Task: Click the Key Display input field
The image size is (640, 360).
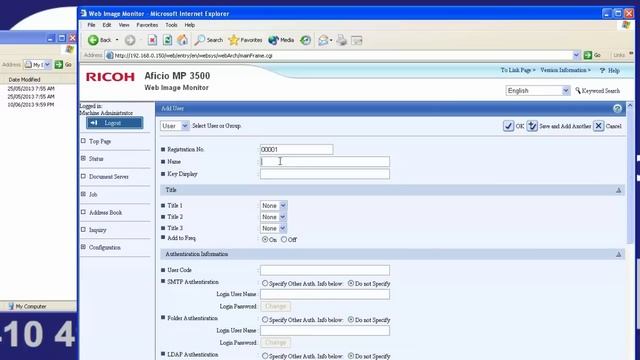Action: (x=325, y=174)
